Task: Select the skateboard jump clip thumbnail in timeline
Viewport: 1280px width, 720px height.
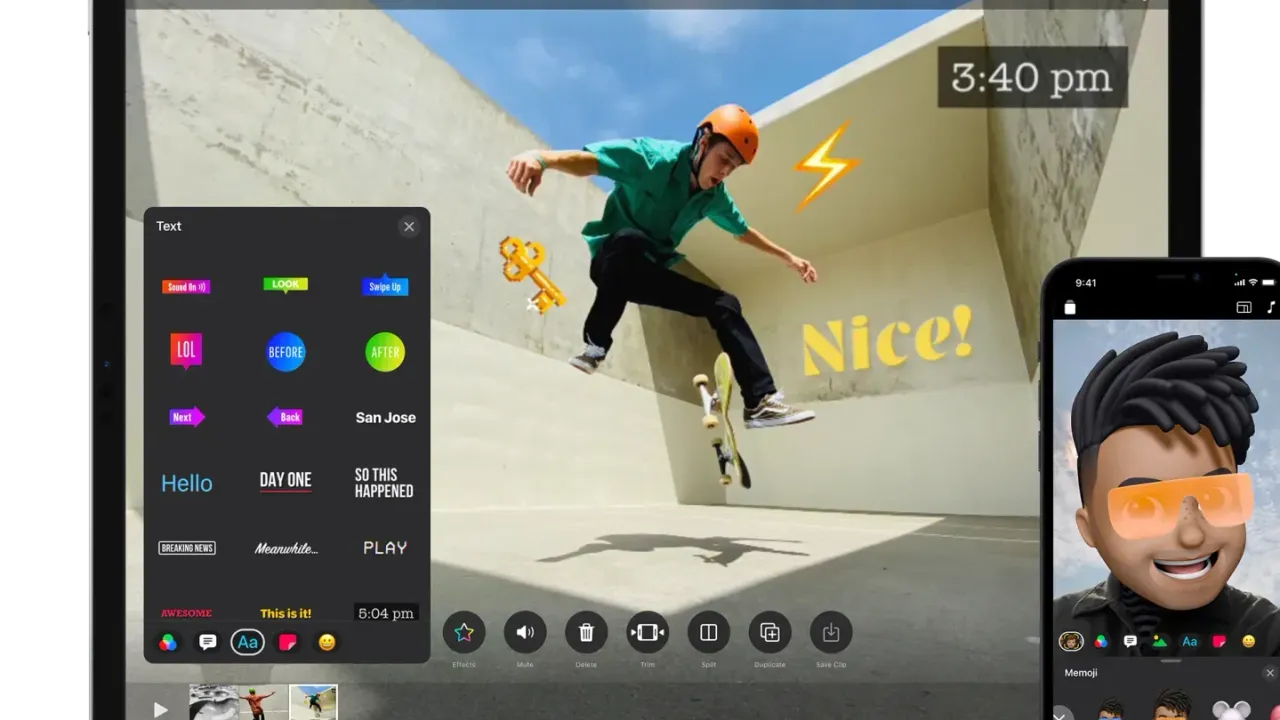Action: [313, 703]
